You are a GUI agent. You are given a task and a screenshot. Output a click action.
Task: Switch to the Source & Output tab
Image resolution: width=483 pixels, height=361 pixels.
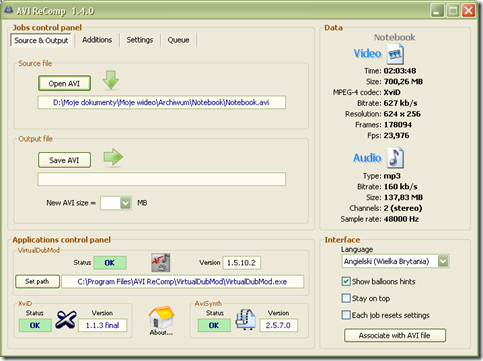coord(41,40)
